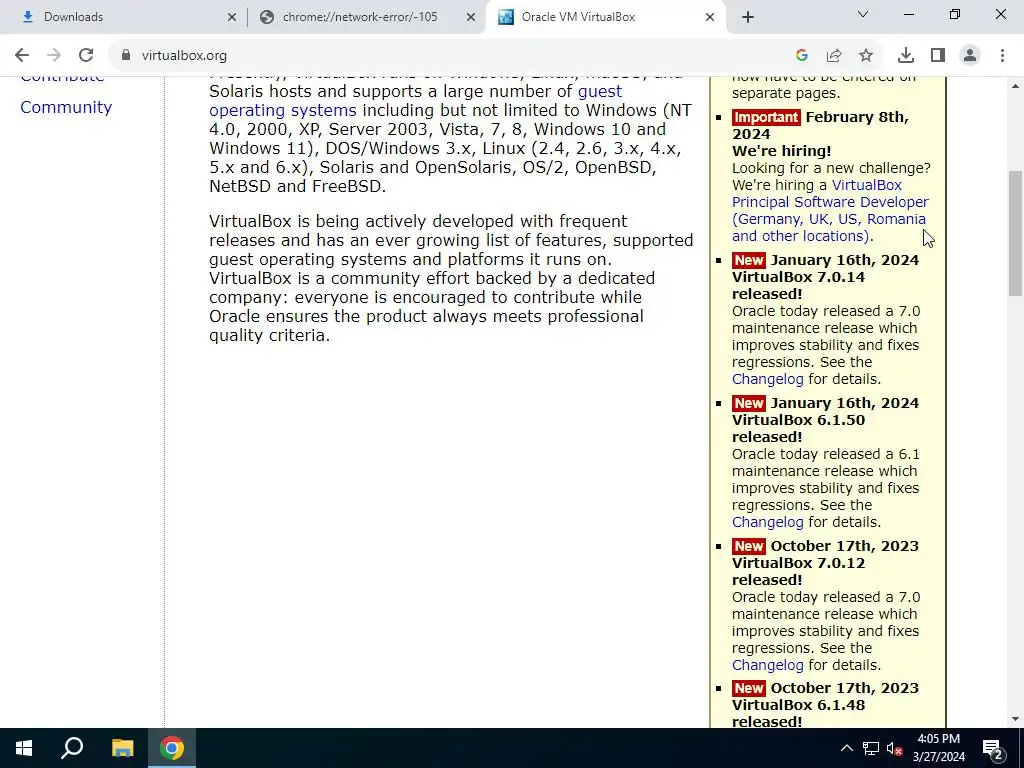Viewport: 1024px width, 768px height.
Task: Open VirtualBox Principal Software Developer link
Action: point(829,210)
